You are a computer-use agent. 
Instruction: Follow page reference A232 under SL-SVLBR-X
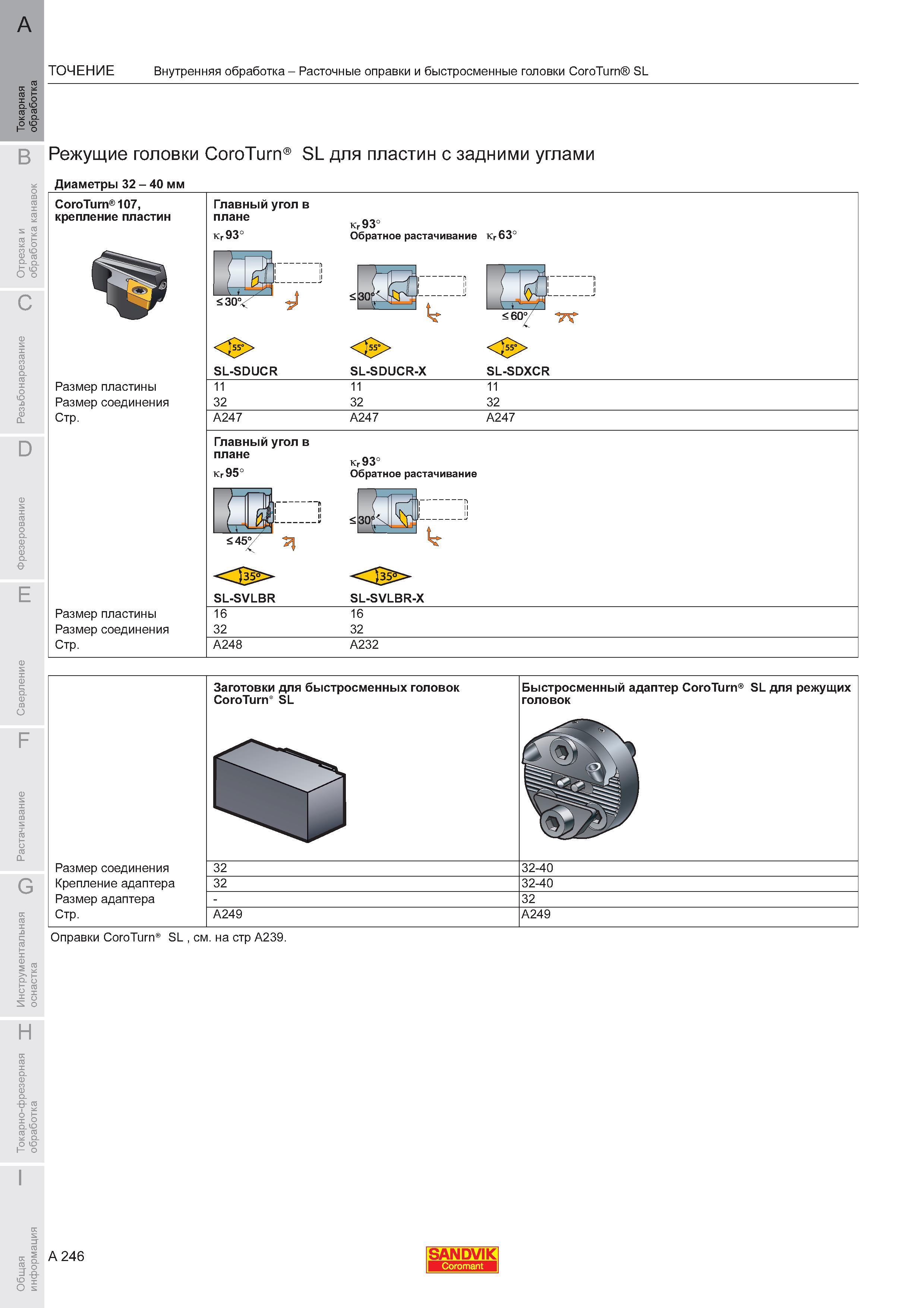pyautogui.click(x=365, y=645)
